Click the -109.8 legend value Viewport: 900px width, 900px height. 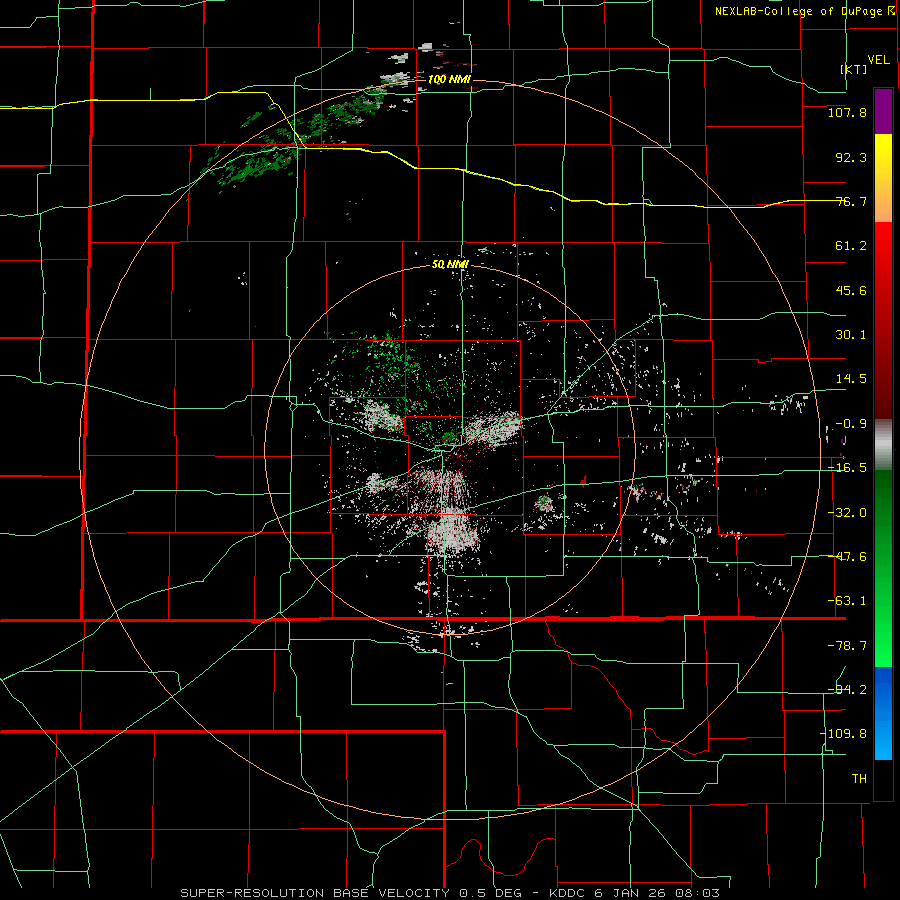(x=843, y=734)
